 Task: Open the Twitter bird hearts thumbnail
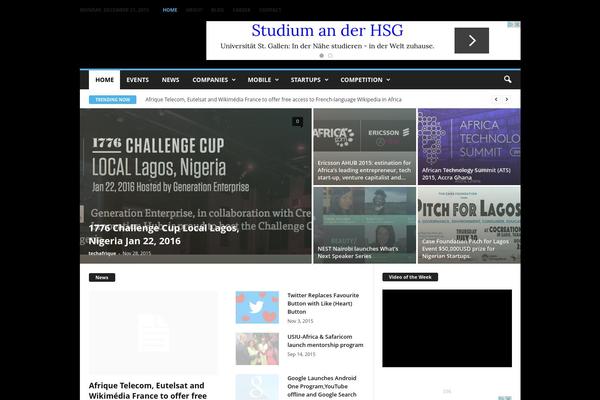tap(257, 307)
